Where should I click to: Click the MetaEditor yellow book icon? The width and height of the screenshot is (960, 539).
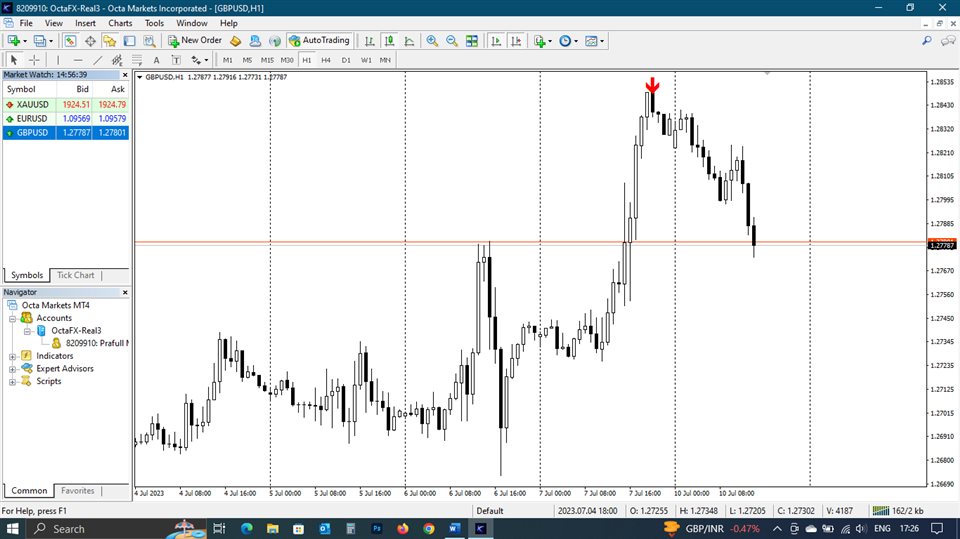[x=236, y=41]
